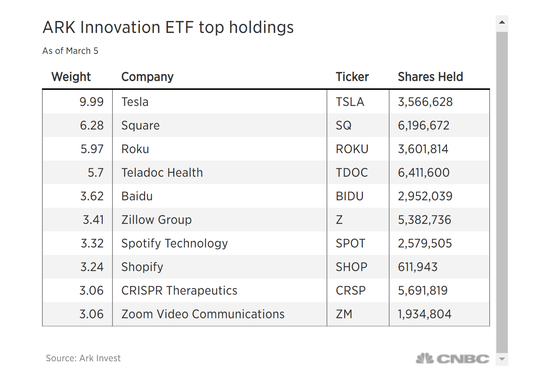Select the Tesla company cell
This screenshot has height=380, width=550.
tap(220, 102)
